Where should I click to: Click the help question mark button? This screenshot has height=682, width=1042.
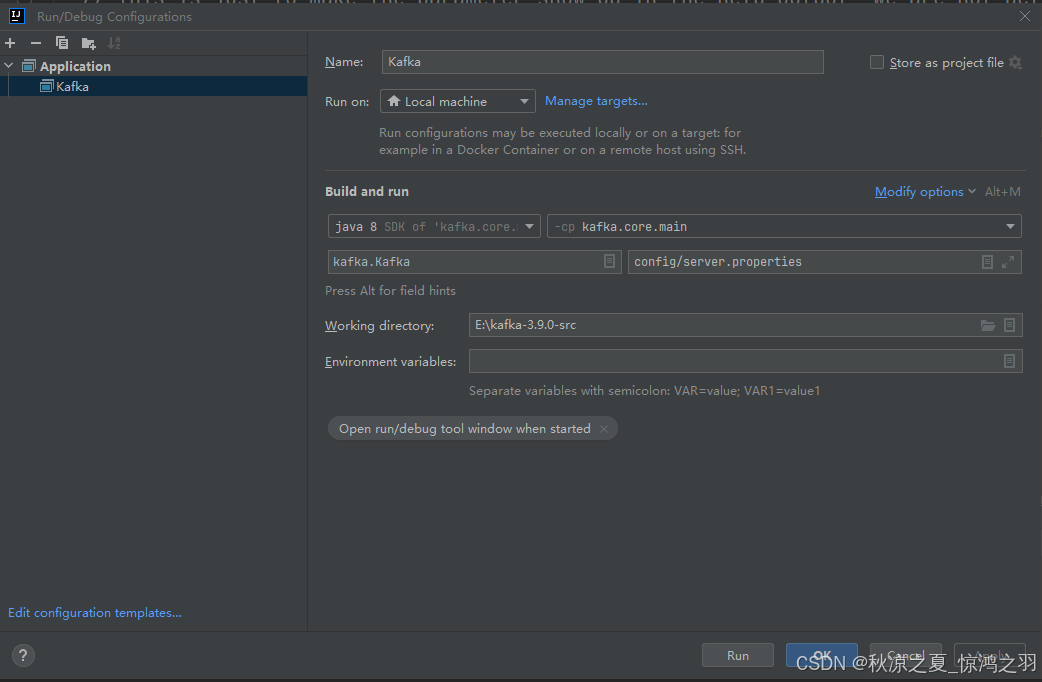(x=22, y=656)
